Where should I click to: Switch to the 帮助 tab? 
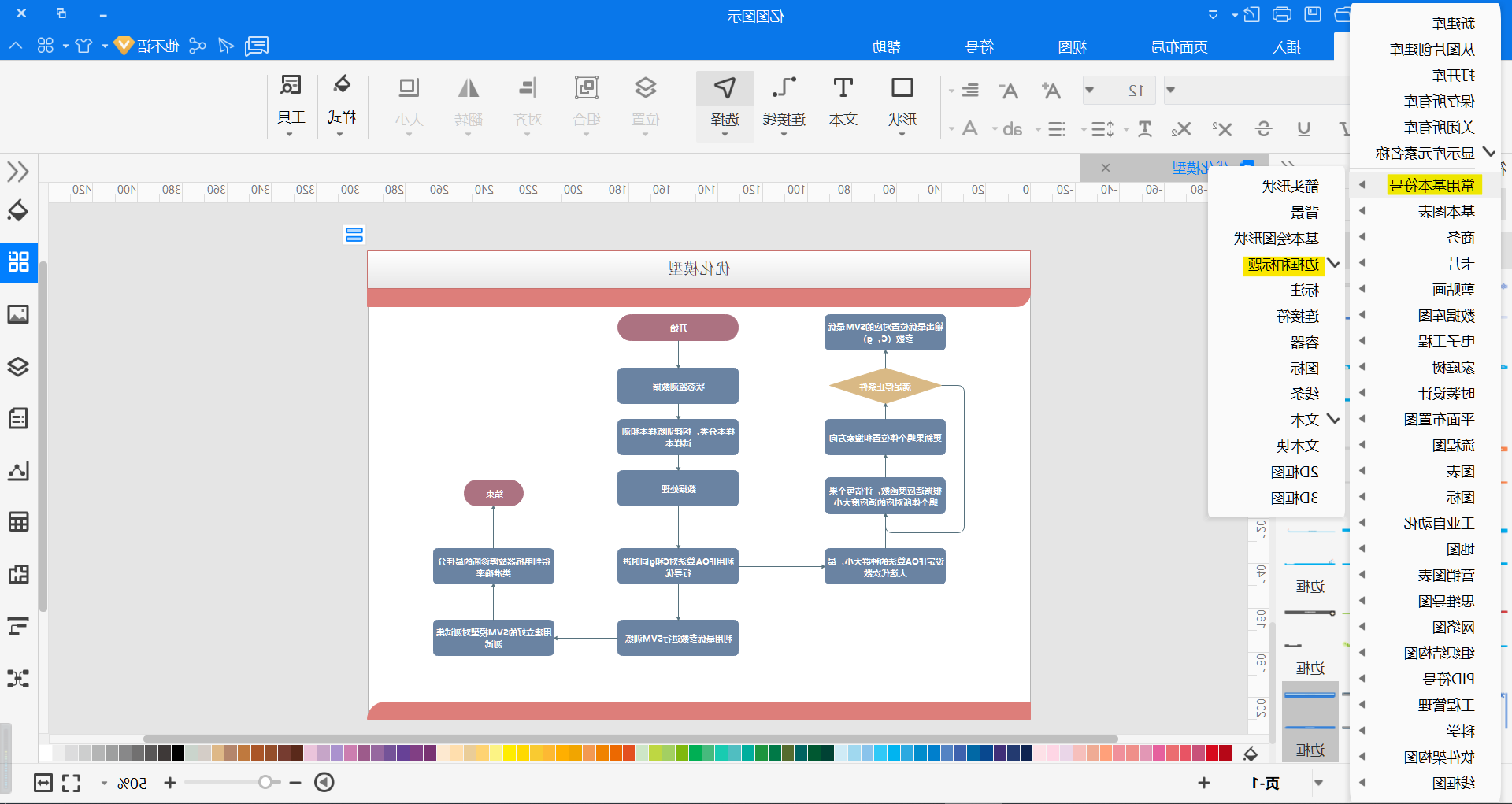tap(887, 47)
